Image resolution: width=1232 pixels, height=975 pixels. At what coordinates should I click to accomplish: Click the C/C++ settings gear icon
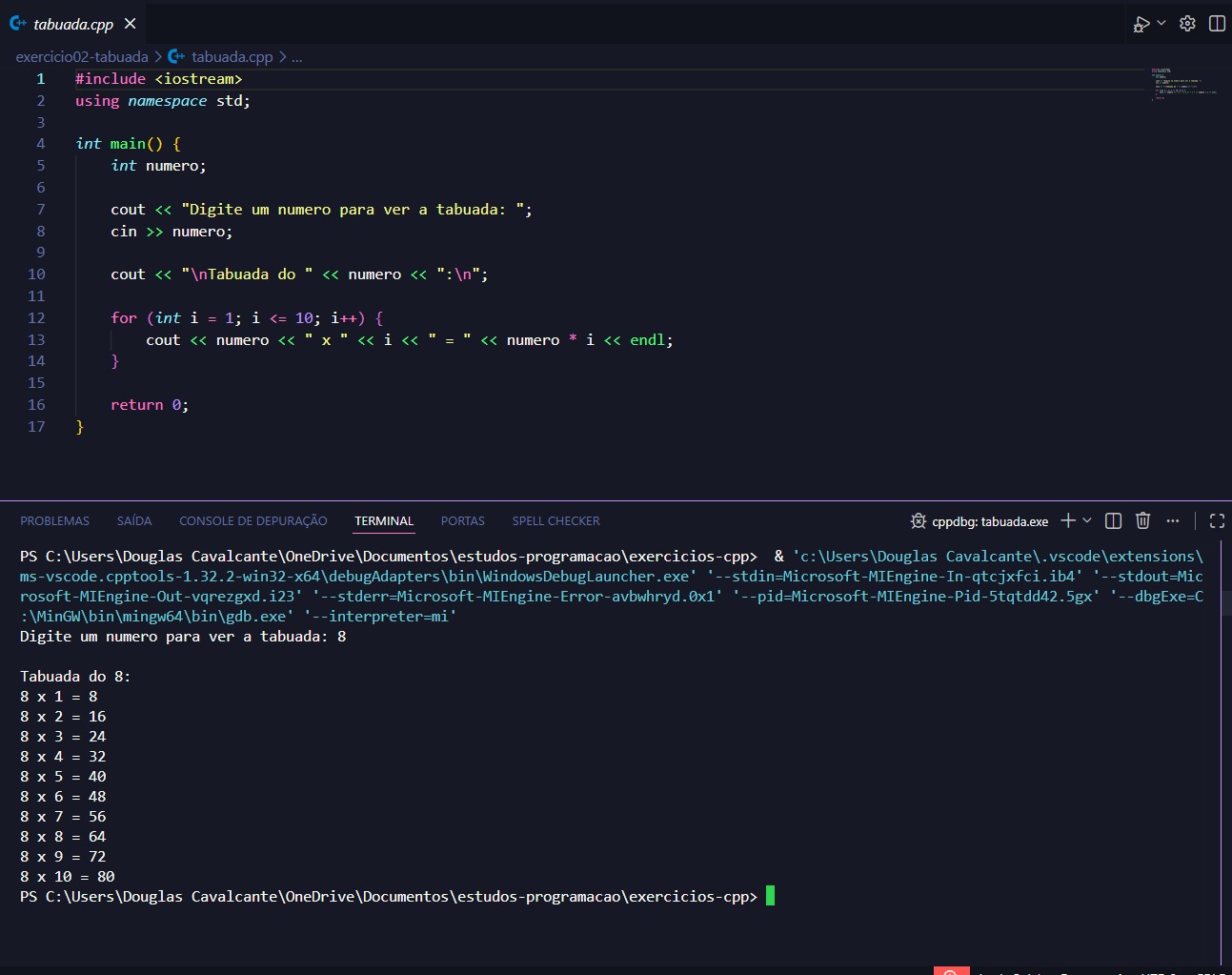pos(1187,24)
